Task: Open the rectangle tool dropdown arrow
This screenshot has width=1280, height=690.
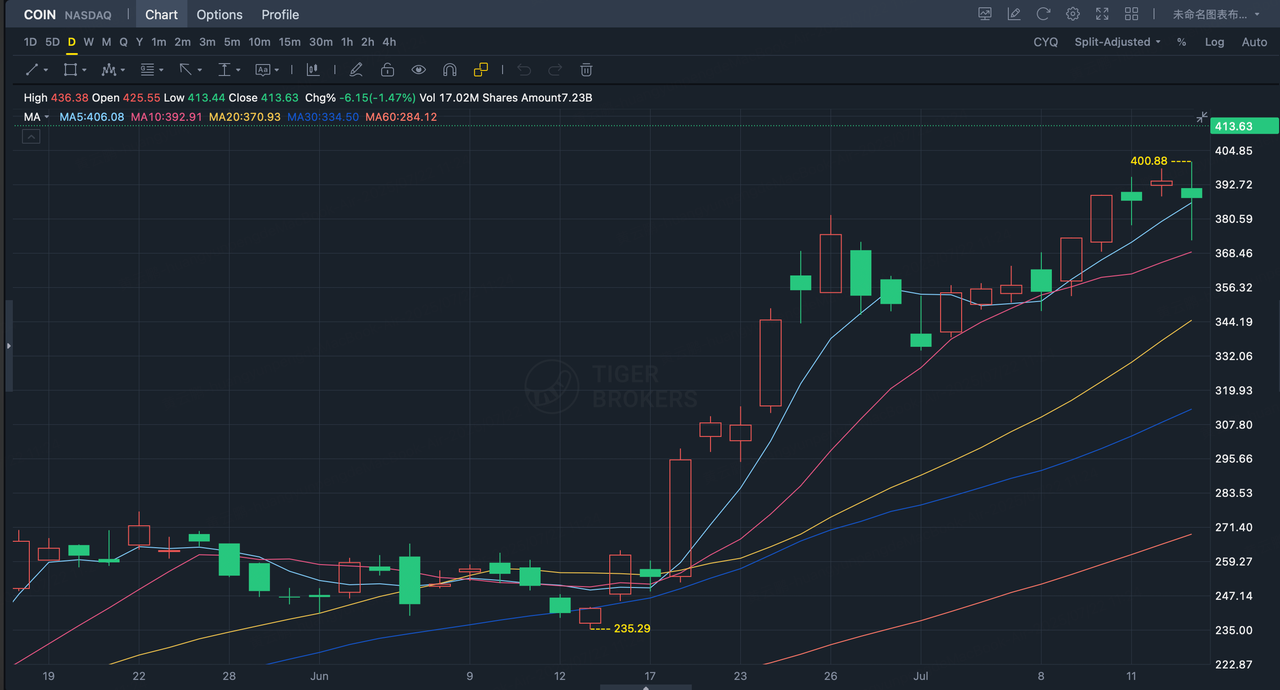Action: [84, 70]
